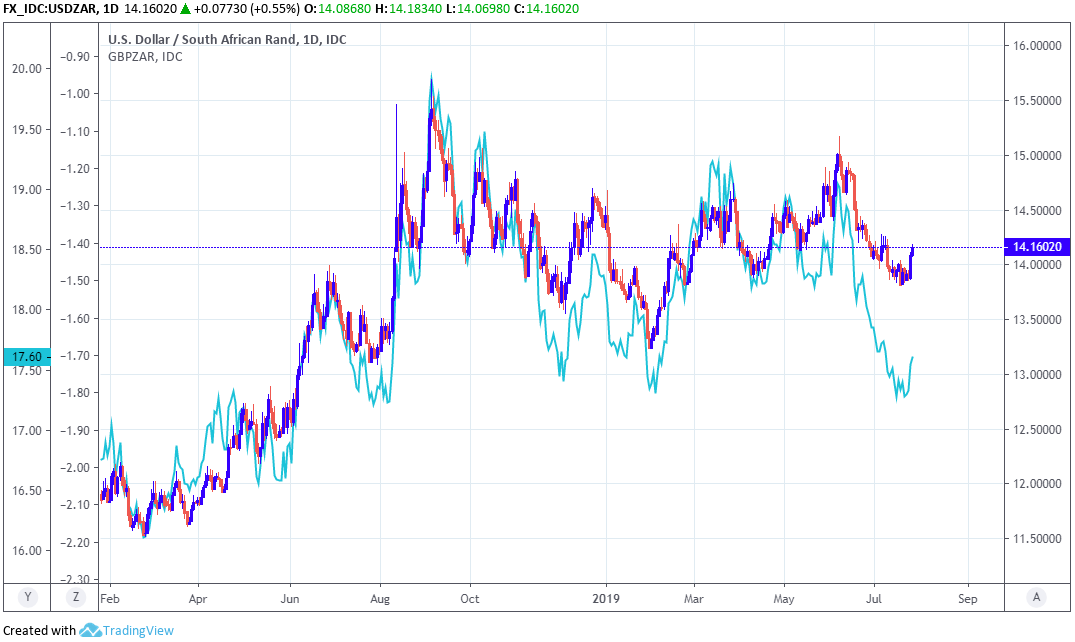This screenshot has height=642, width=1075.
Task: Select the 14.16020 current price label
Action: pyautogui.click(x=1037, y=247)
